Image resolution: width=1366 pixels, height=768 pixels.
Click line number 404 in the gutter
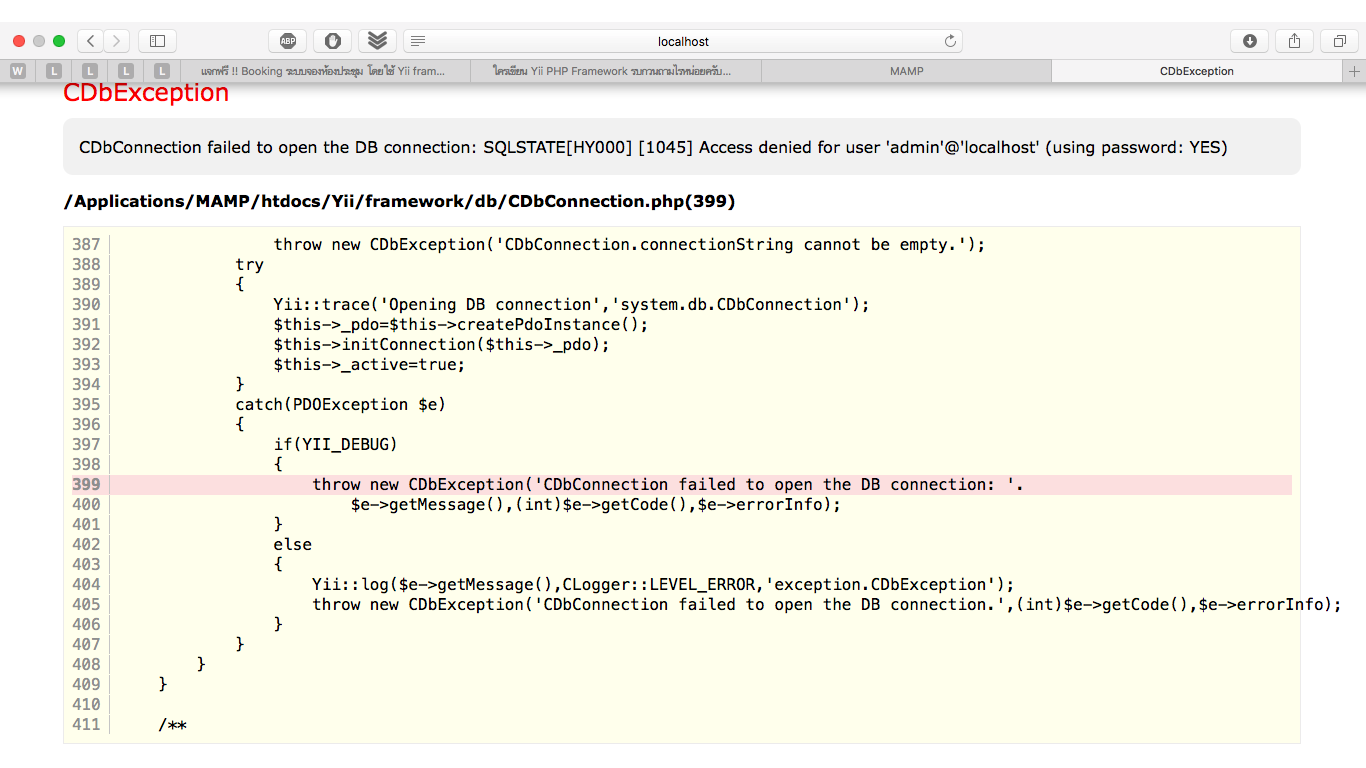pos(86,584)
